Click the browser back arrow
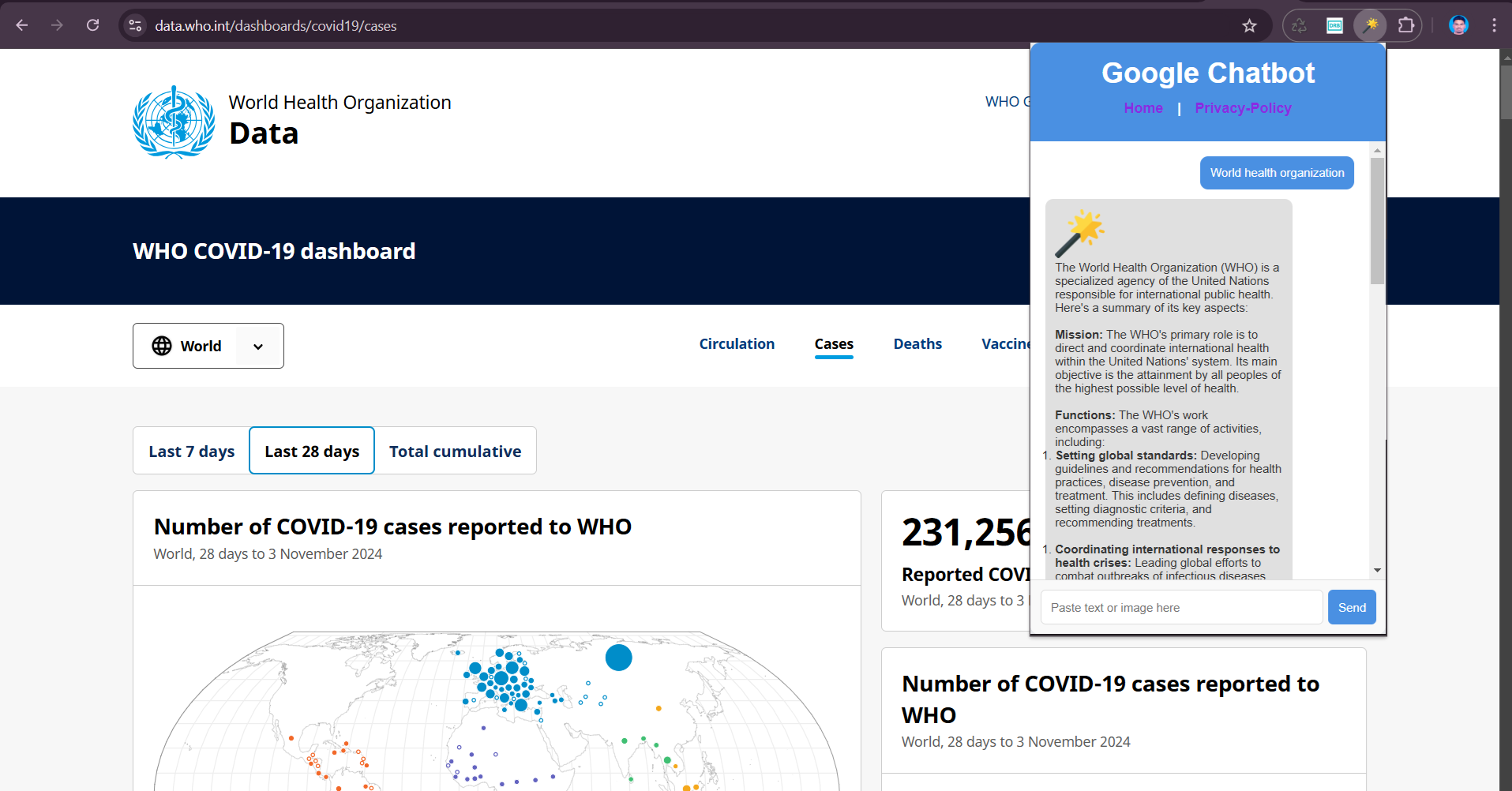Viewport: 1512px width, 791px height. pos(22,25)
